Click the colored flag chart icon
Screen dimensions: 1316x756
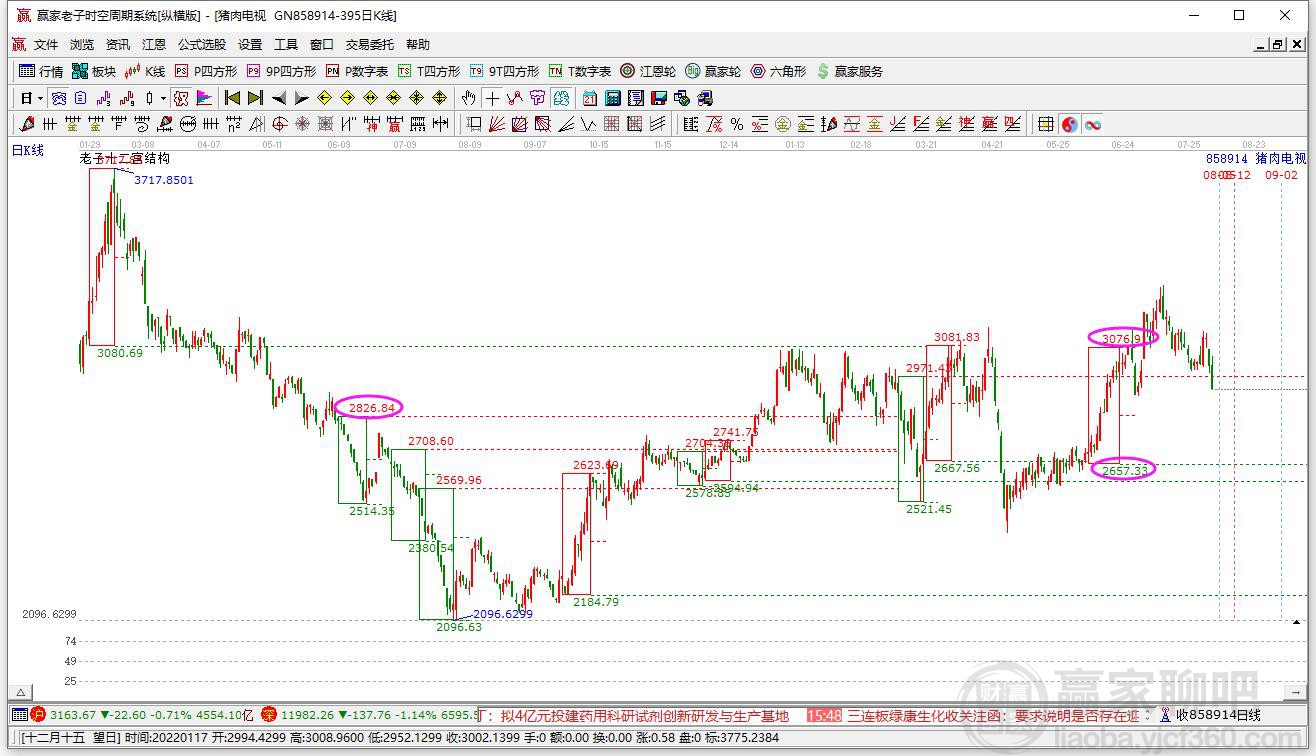click(x=204, y=98)
